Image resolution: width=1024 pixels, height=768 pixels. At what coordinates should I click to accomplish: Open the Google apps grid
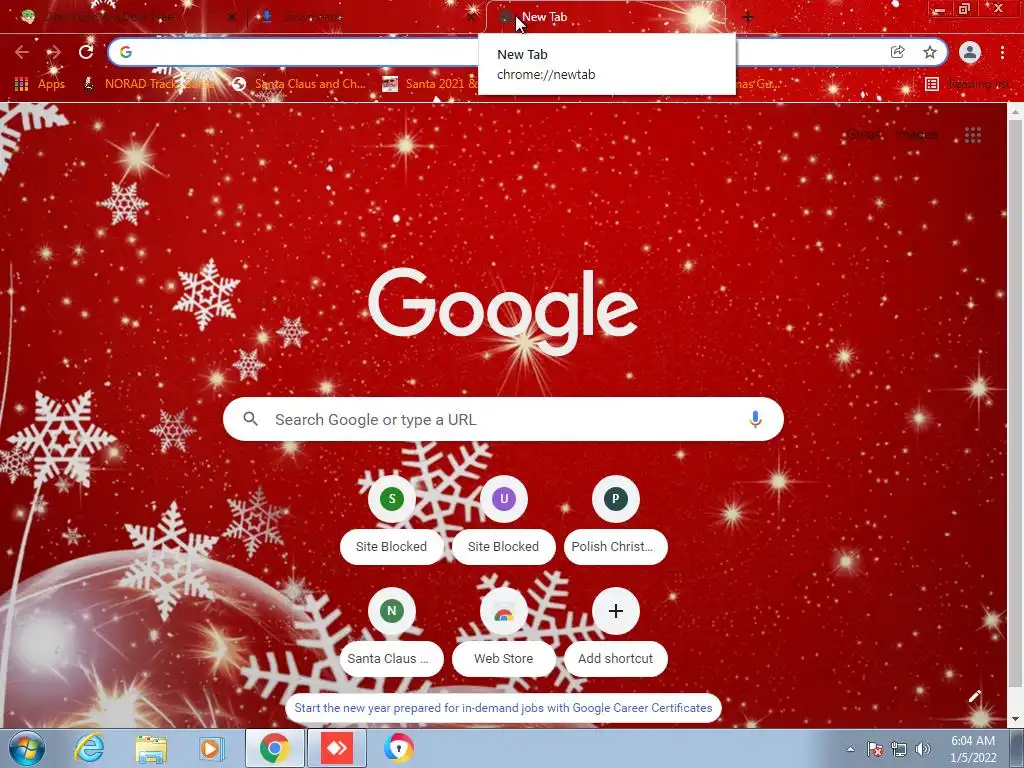coord(973,135)
